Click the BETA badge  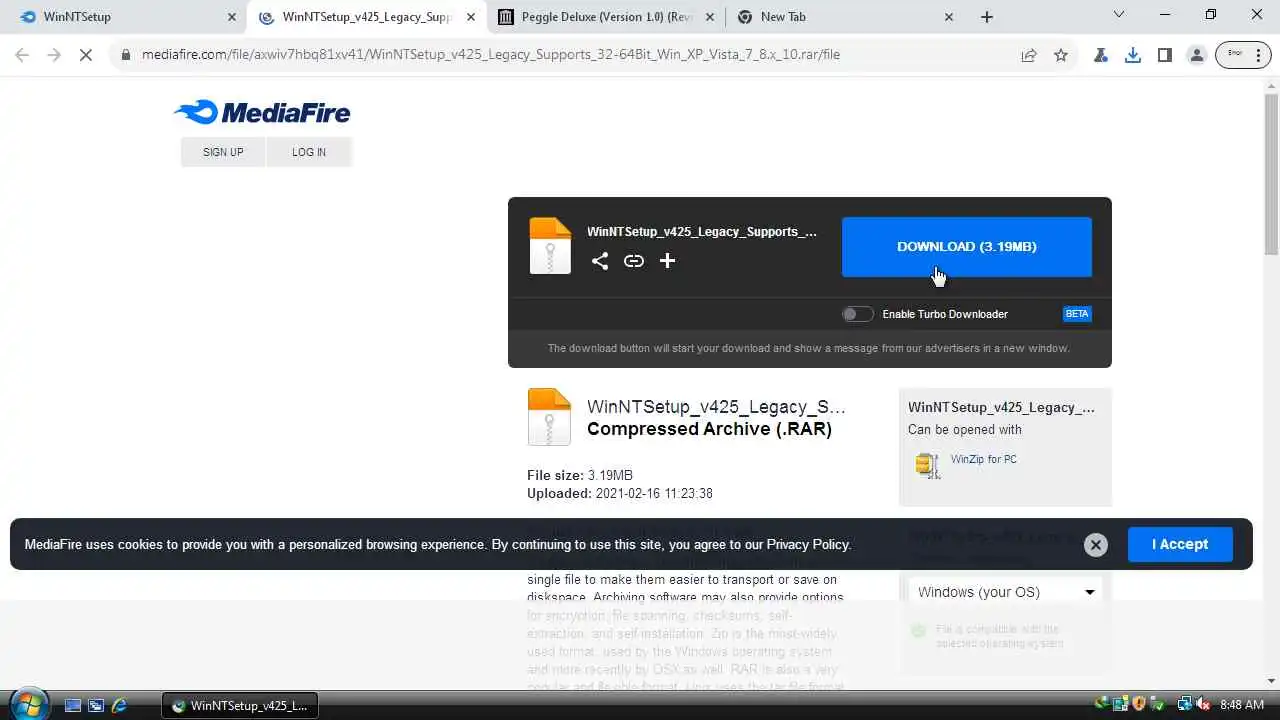(x=1077, y=314)
